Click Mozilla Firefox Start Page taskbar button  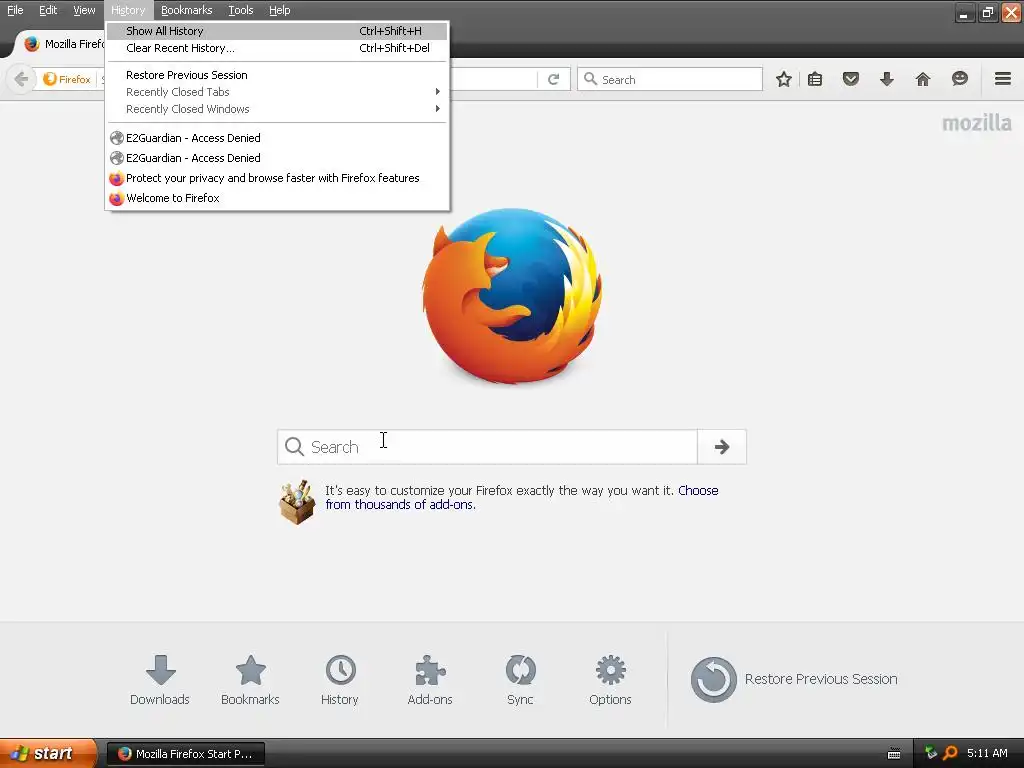tap(185, 754)
